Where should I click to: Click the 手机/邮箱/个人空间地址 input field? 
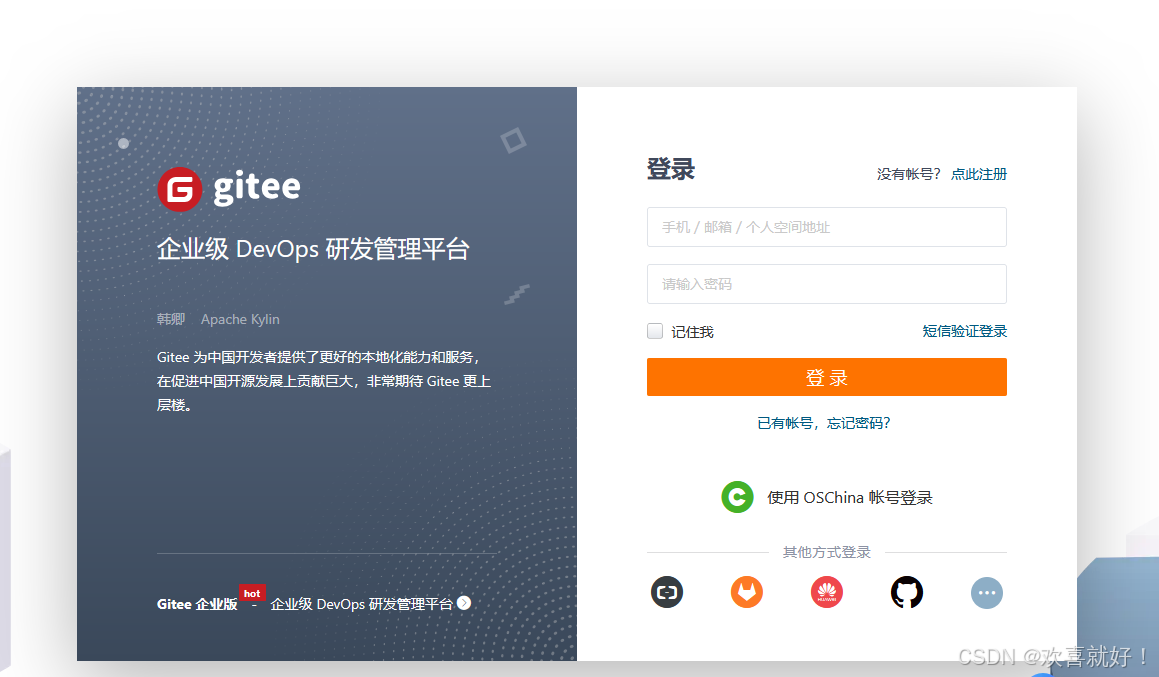(x=827, y=227)
